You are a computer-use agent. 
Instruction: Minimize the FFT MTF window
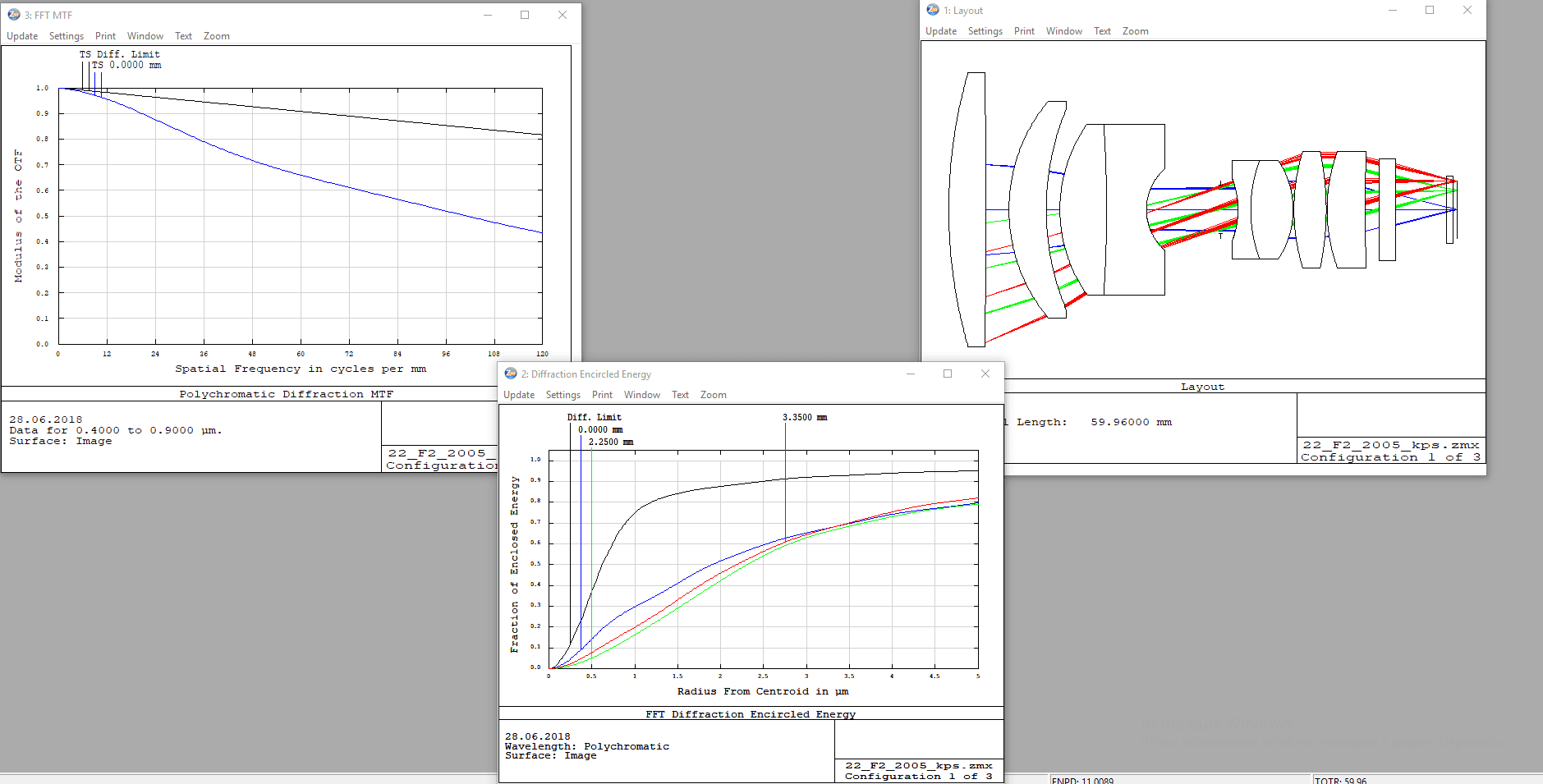[488, 15]
